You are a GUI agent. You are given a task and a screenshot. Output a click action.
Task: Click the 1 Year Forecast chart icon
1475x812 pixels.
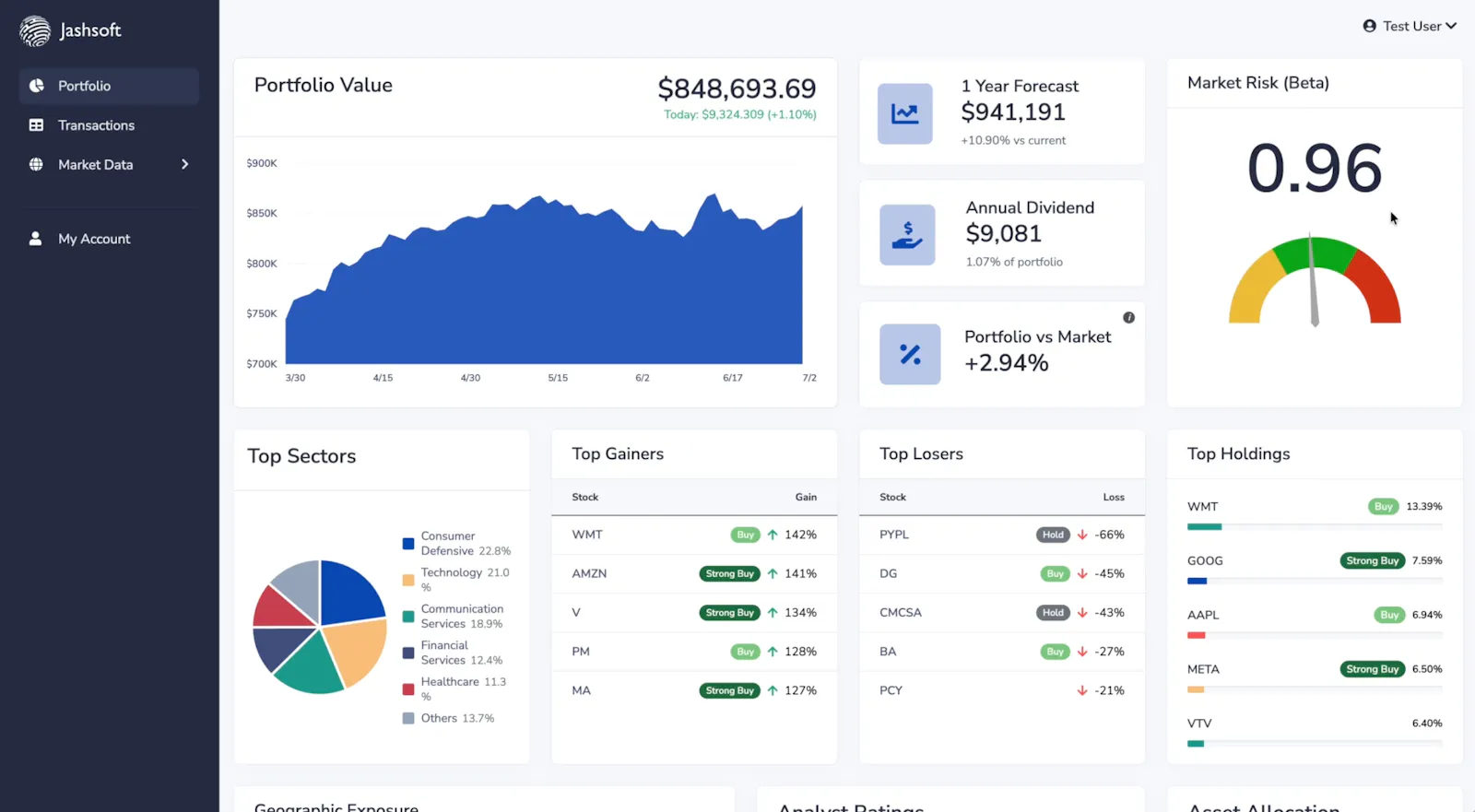point(905,113)
